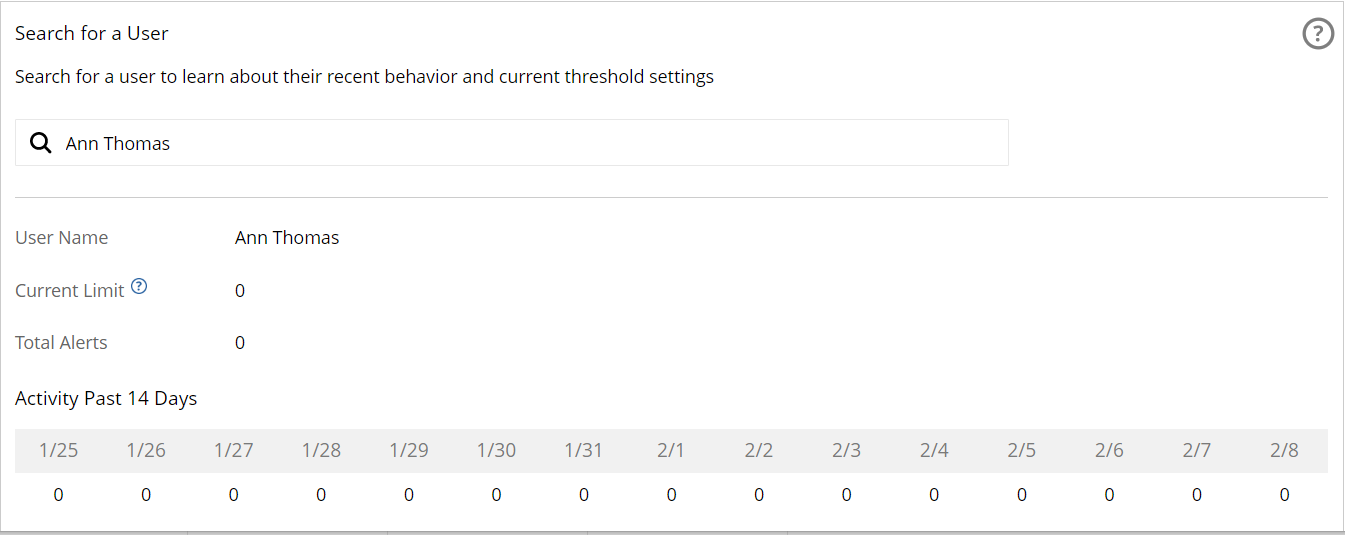Click the Ann Thomas search input field
The image size is (1345, 537).
[530, 143]
